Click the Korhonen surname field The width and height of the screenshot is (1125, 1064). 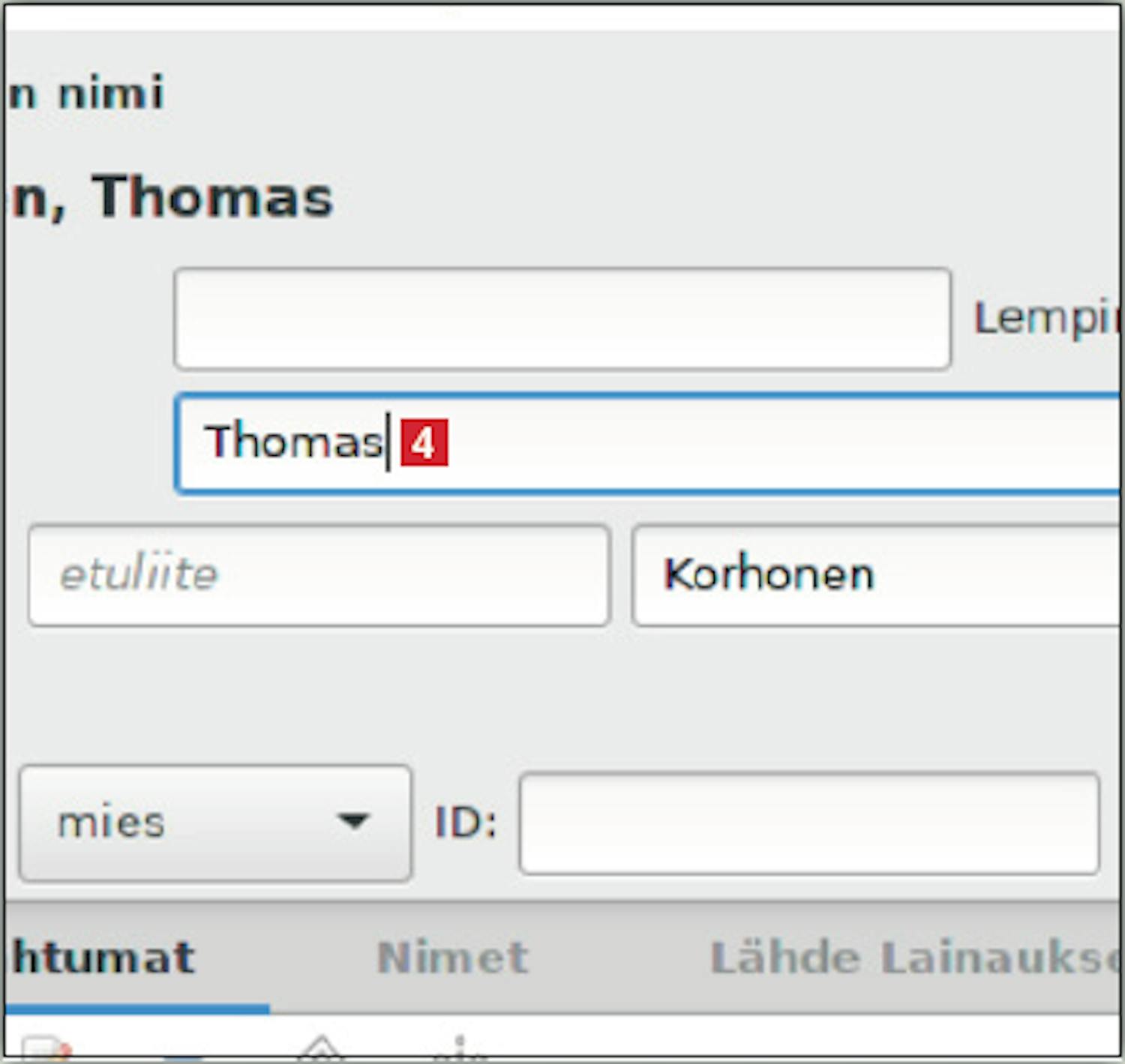(x=876, y=575)
